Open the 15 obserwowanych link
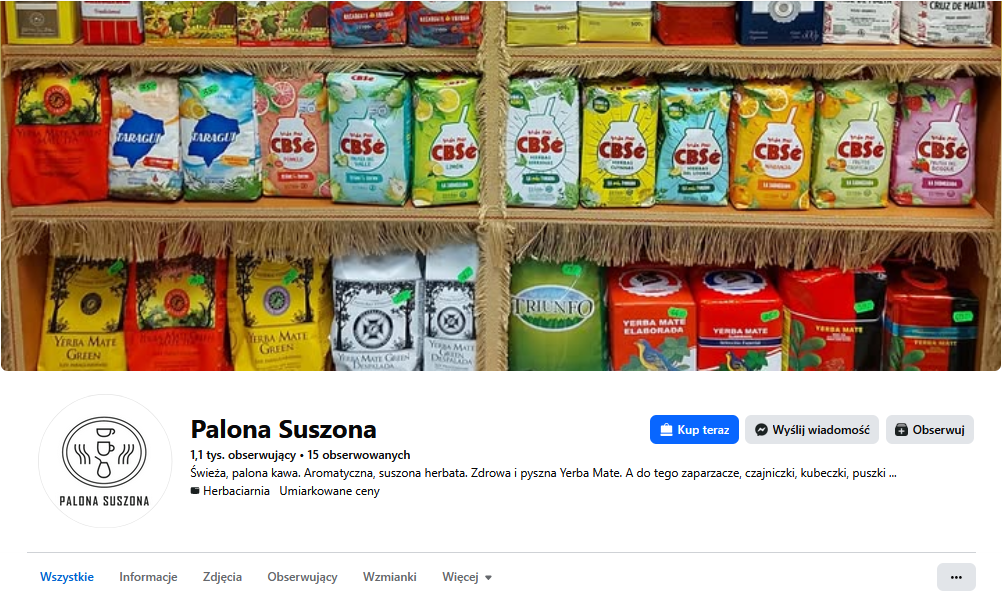The width and height of the screenshot is (1002, 597). 358,455
